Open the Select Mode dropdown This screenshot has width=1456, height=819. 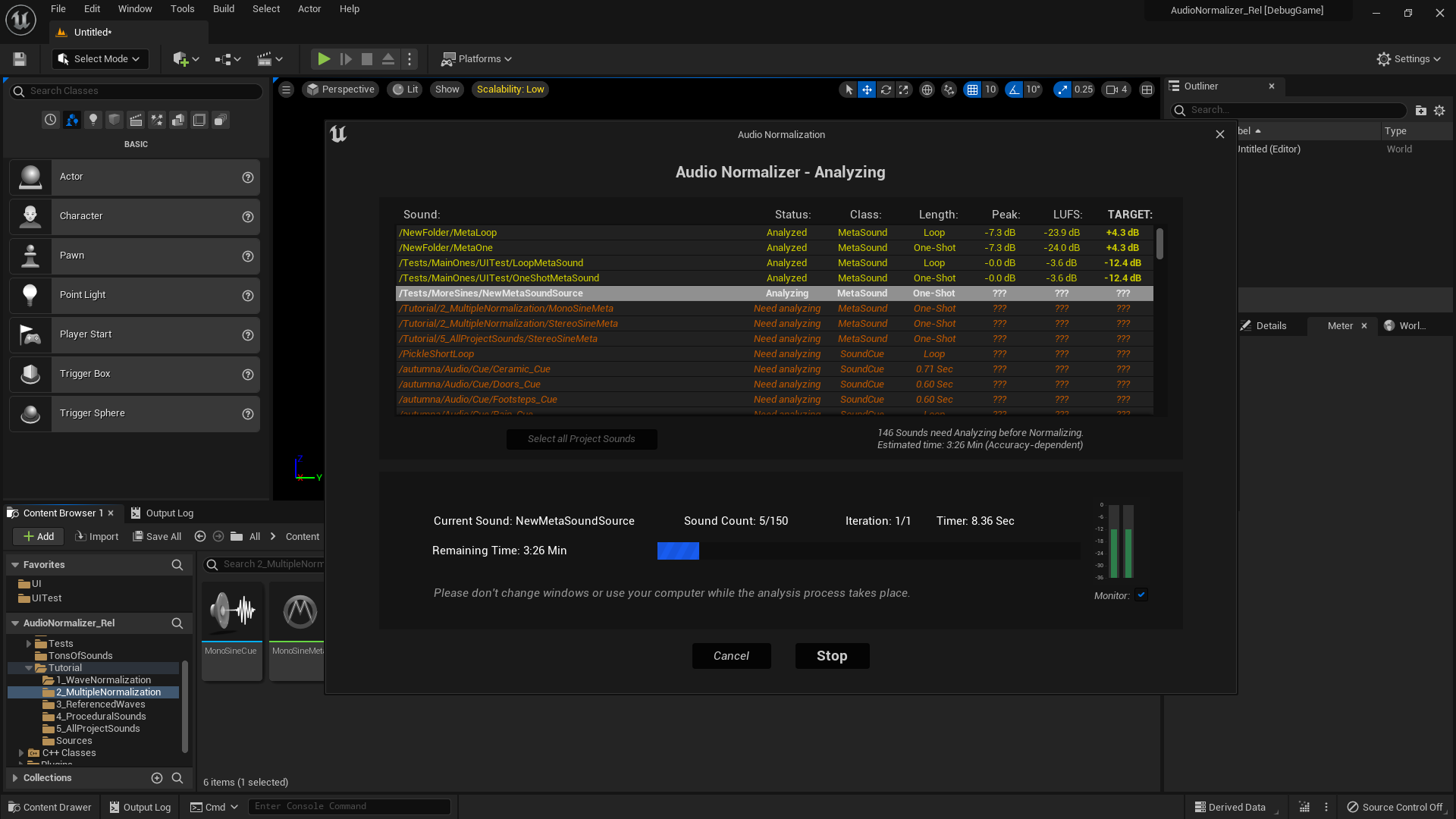pos(100,59)
